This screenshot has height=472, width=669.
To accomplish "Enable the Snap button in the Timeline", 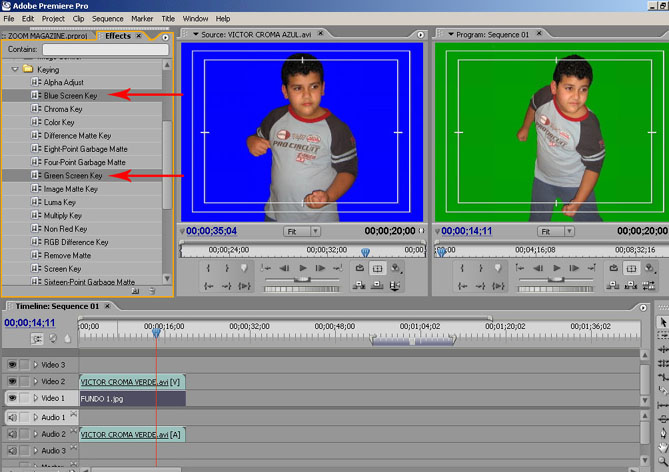I will (37, 339).
